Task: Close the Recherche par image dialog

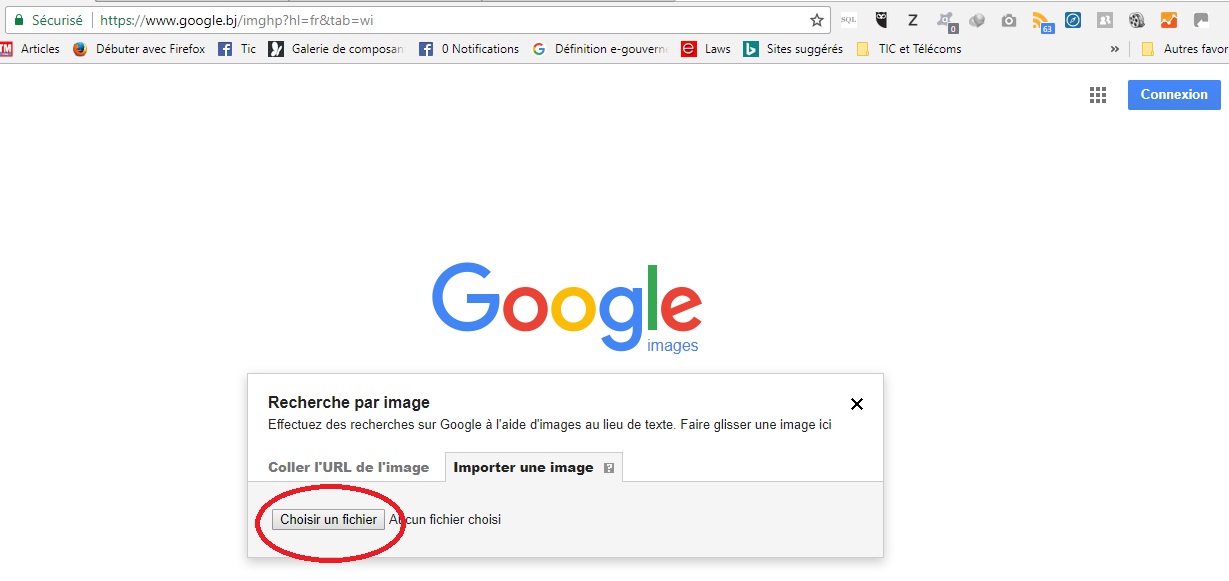Action: (x=856, y=404)
